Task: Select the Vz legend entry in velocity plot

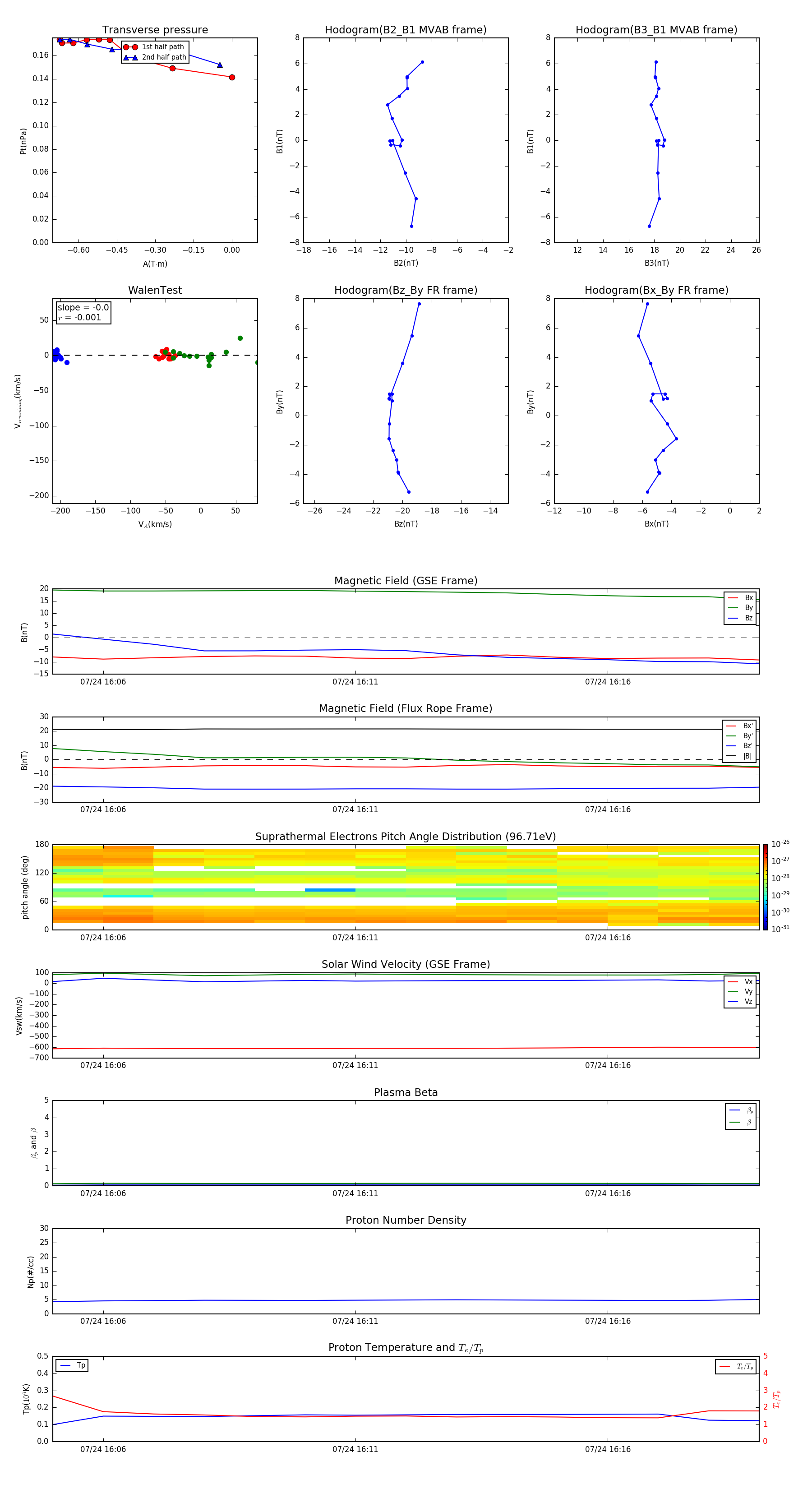Action: tap(740, 1001)
